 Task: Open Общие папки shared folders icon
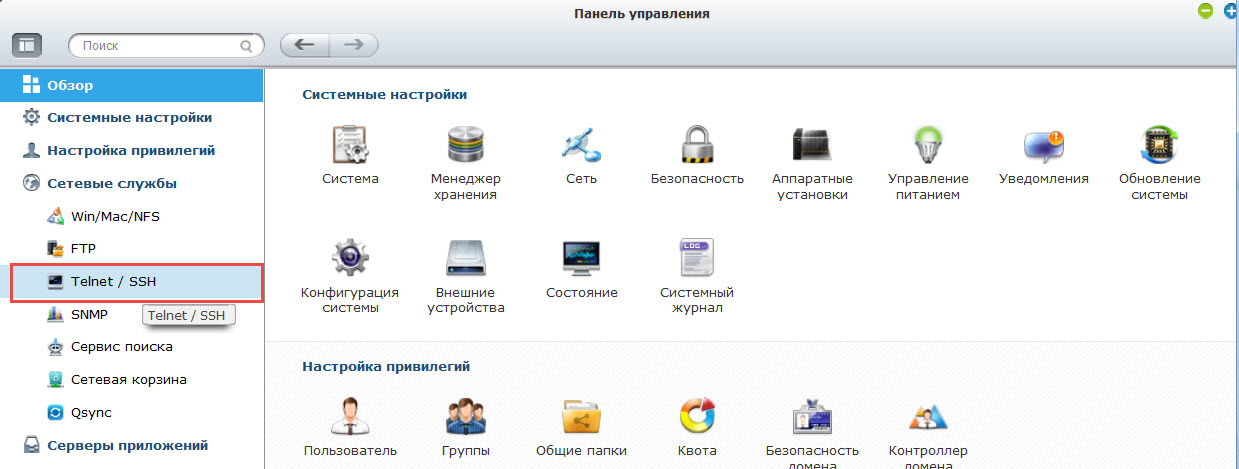click(x=581, y=417)
